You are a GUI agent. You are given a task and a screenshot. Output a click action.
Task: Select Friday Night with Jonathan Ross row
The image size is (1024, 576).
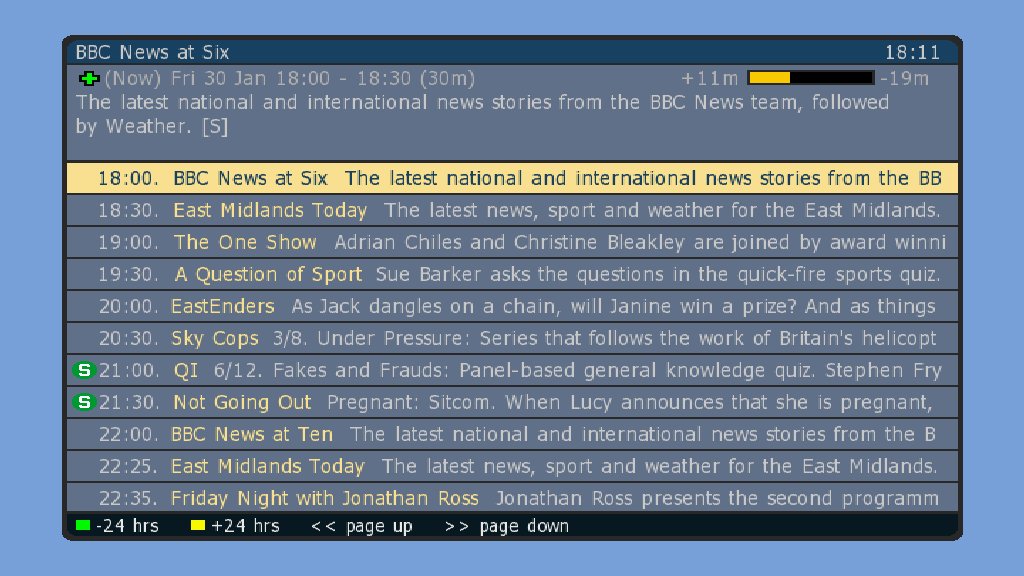(512, 498)
